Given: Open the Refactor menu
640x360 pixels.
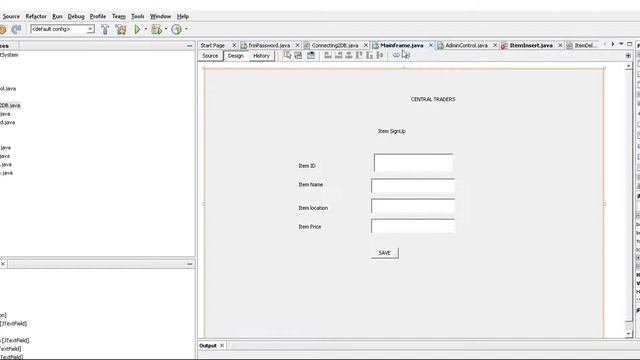Looking at the screenshot, I should coord(36,16).
